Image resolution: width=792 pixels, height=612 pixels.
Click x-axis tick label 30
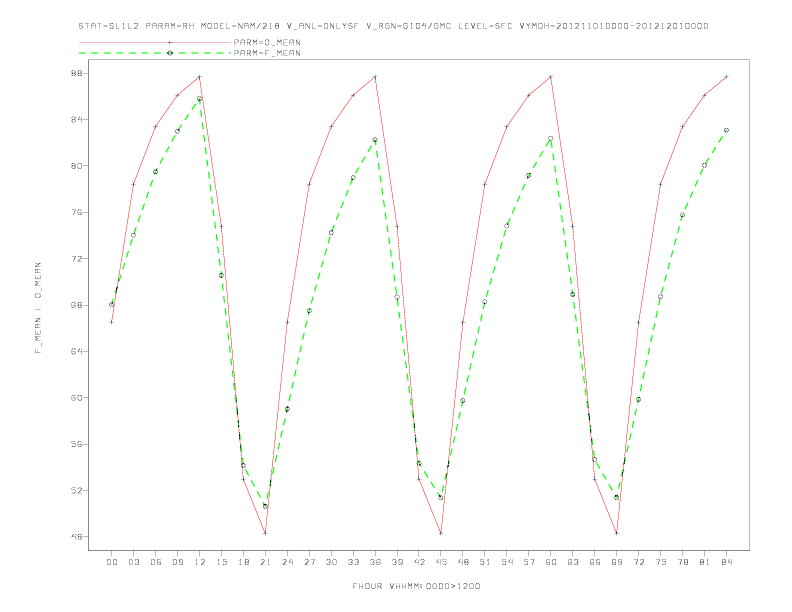click(331, 562)
